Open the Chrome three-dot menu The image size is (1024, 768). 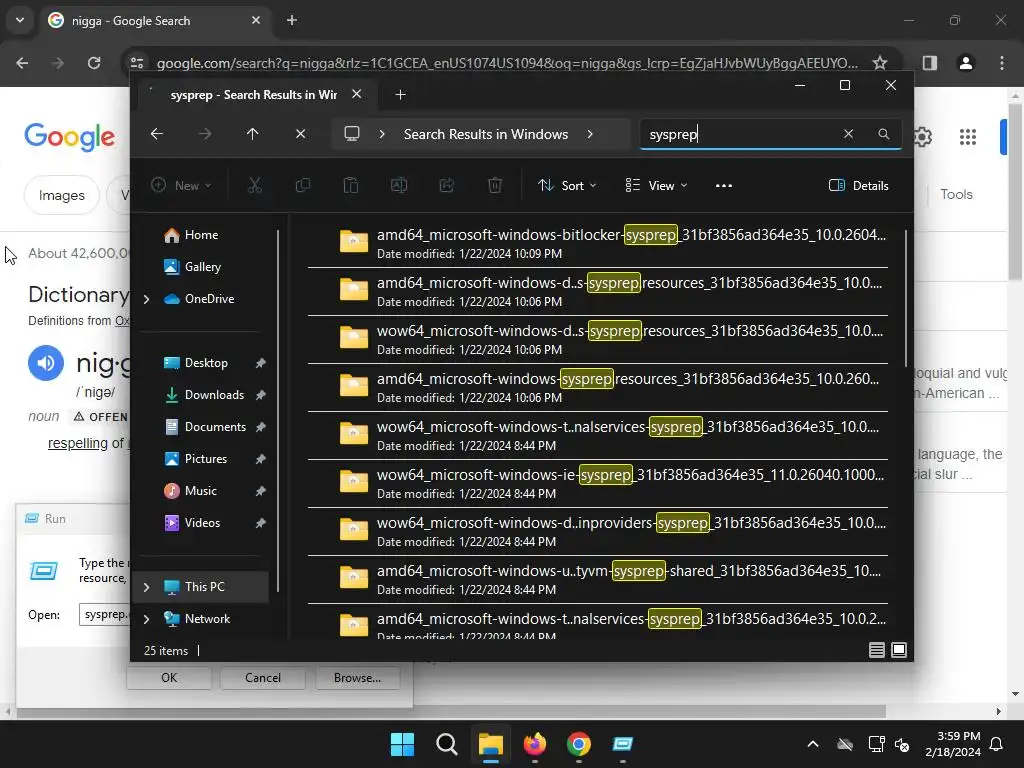(1002, 63)
